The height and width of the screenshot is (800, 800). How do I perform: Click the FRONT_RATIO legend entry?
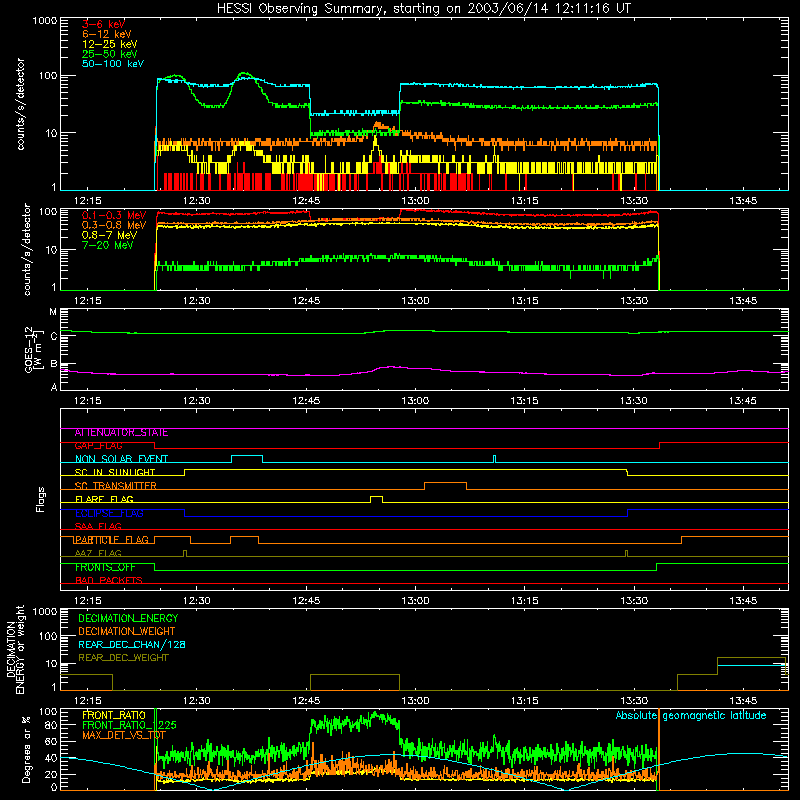point(114,715)
